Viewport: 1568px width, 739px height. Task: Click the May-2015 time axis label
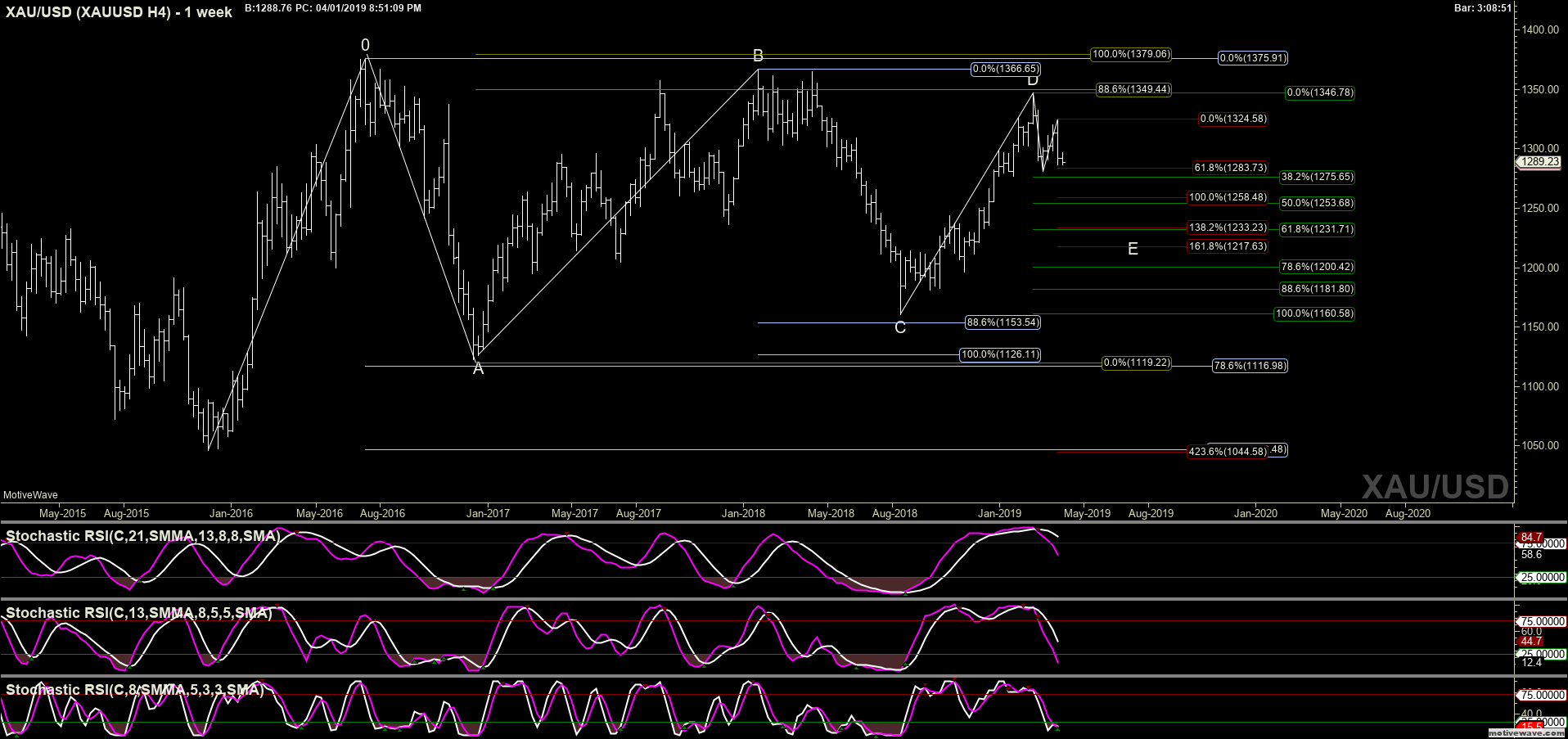[62, 513]
